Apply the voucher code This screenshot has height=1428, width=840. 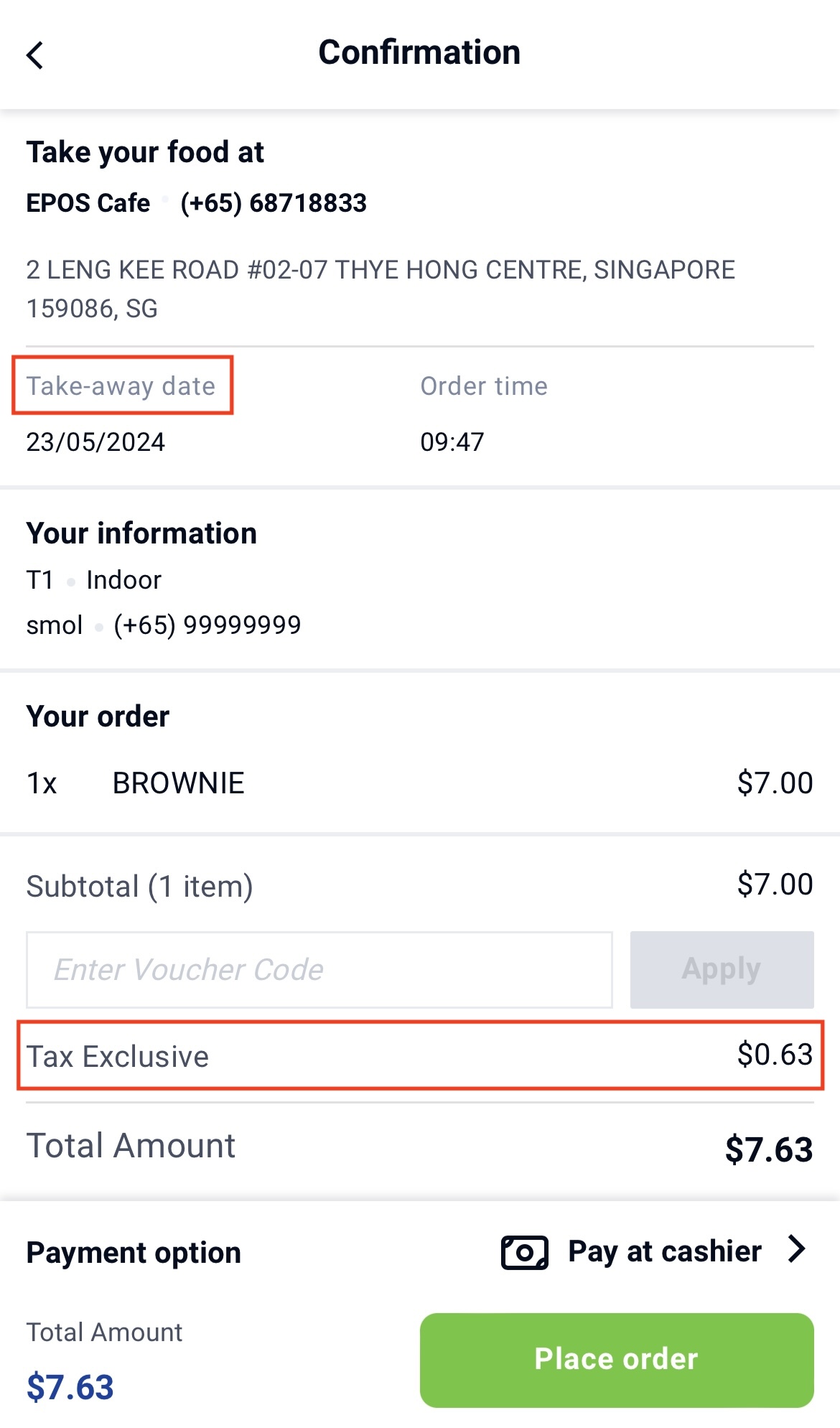pos(722,970)
